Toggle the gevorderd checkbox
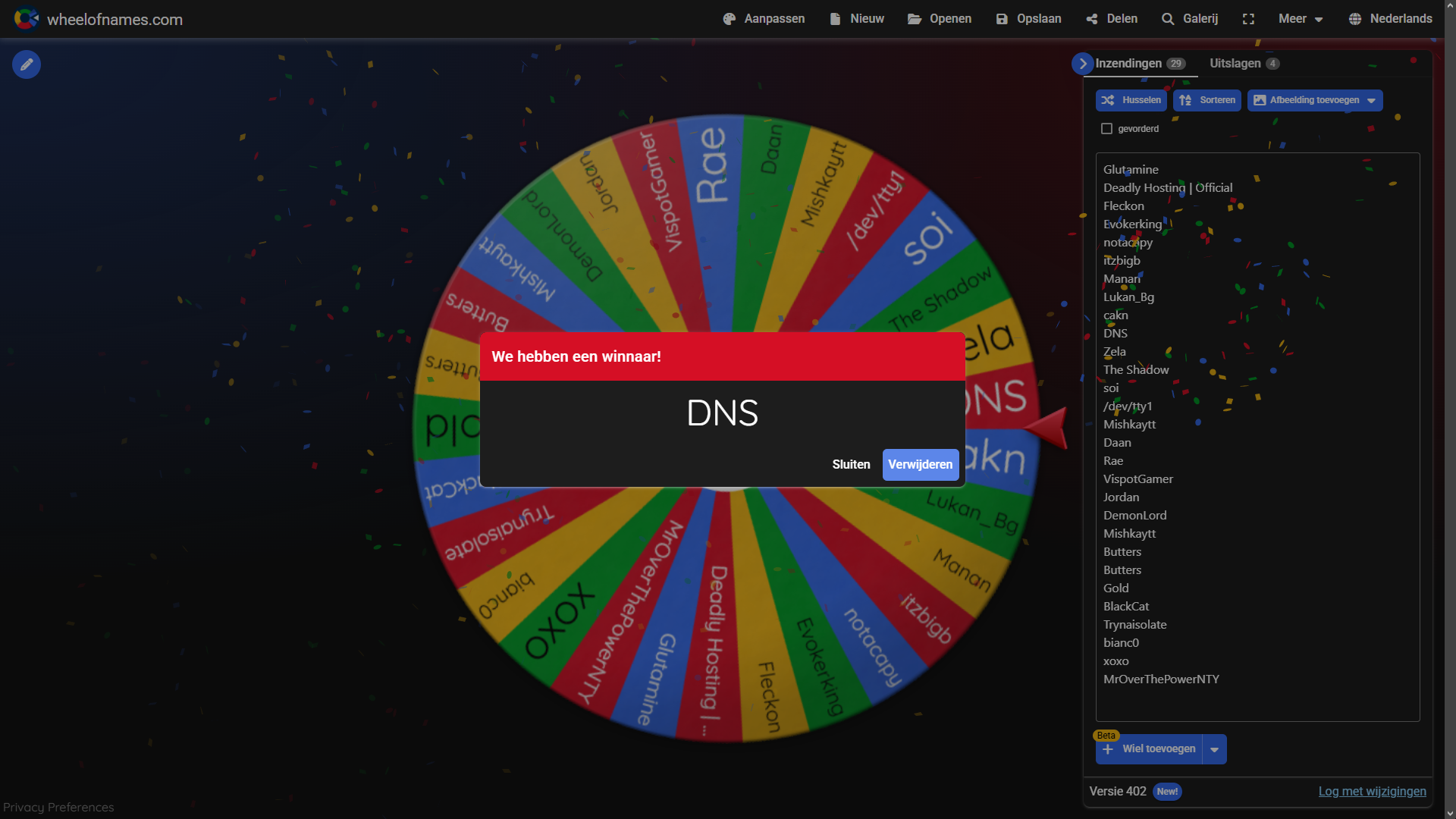 click(1106, 129)
